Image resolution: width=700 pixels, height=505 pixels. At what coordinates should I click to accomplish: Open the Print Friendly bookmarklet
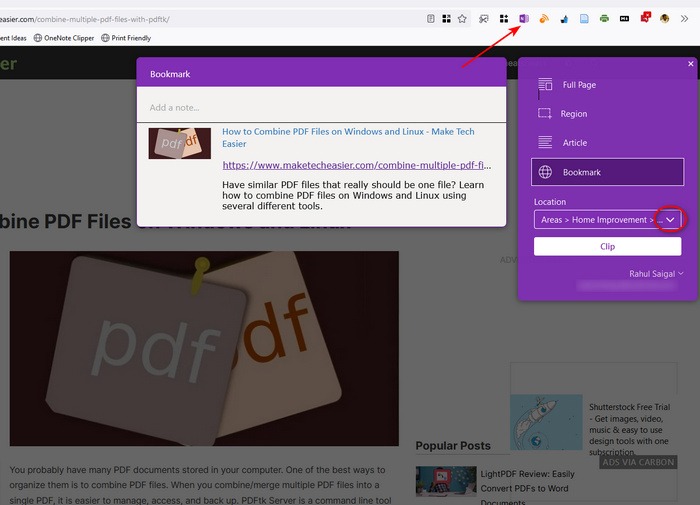click(x=126, y=38)
